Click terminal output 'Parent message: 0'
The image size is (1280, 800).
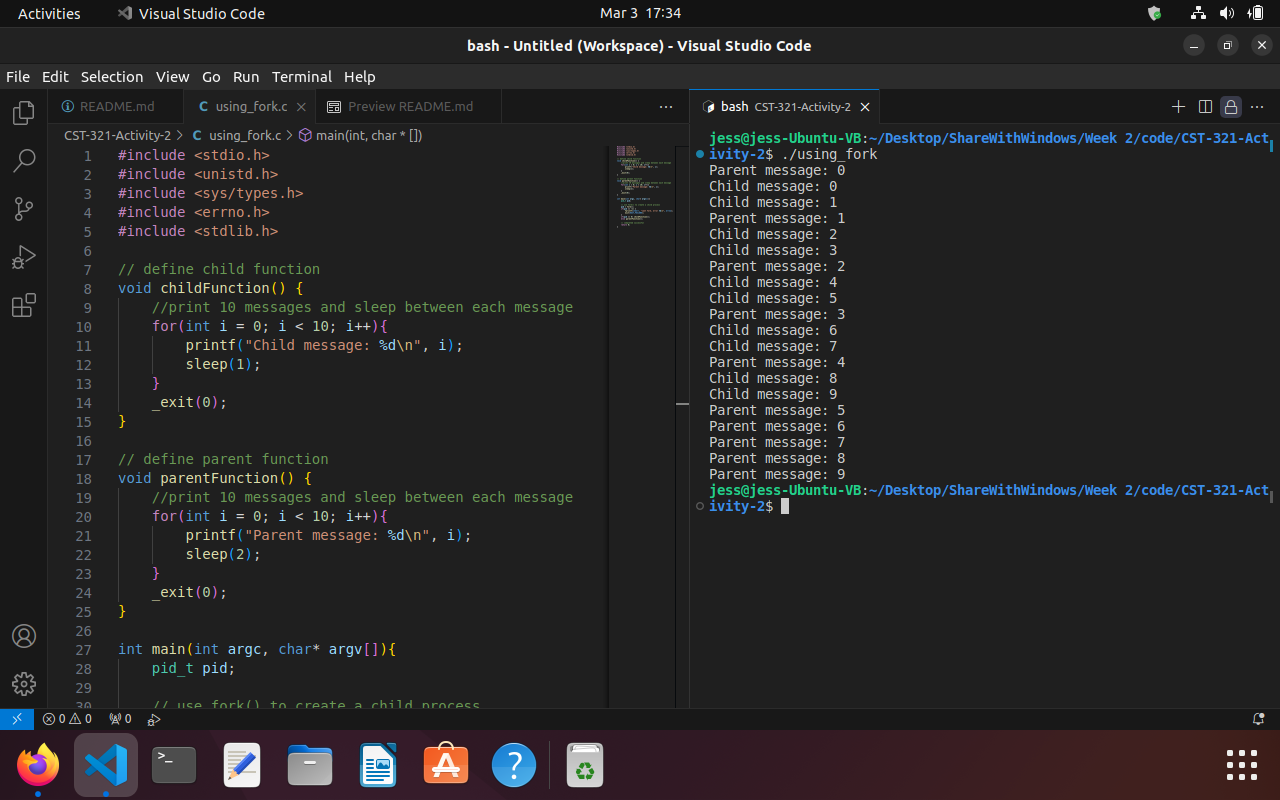pyautogui.click(x=777, y=170)
